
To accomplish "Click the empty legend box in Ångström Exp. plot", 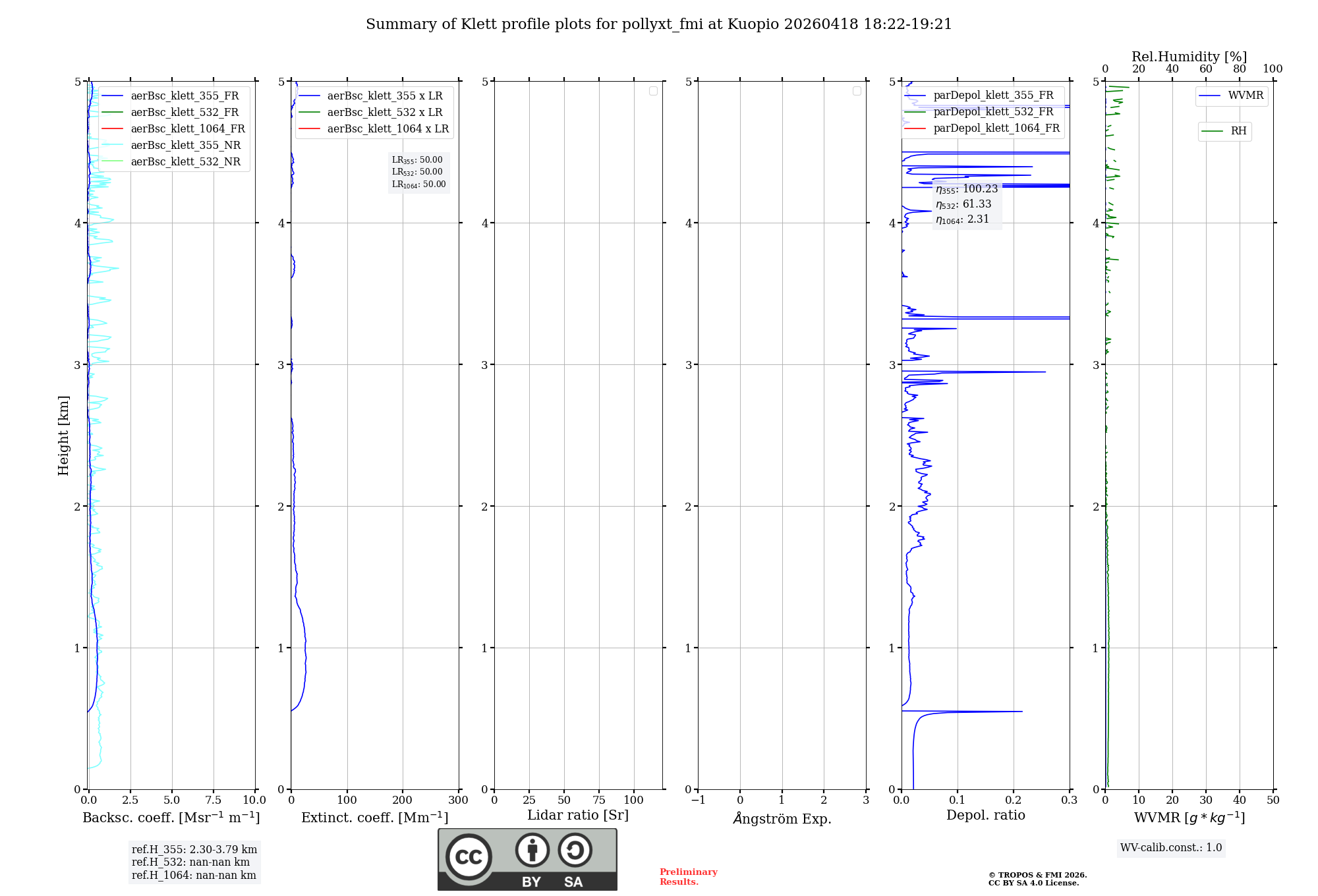I will pyautogui.click(x=857, y=91).
